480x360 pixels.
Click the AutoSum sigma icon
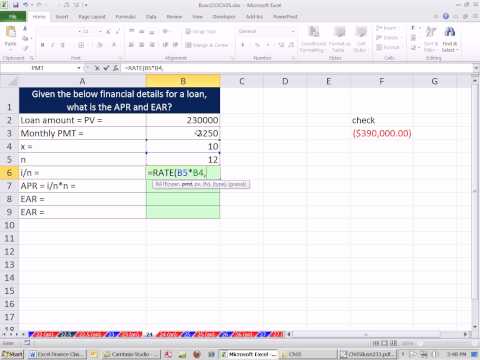point(413,28)
